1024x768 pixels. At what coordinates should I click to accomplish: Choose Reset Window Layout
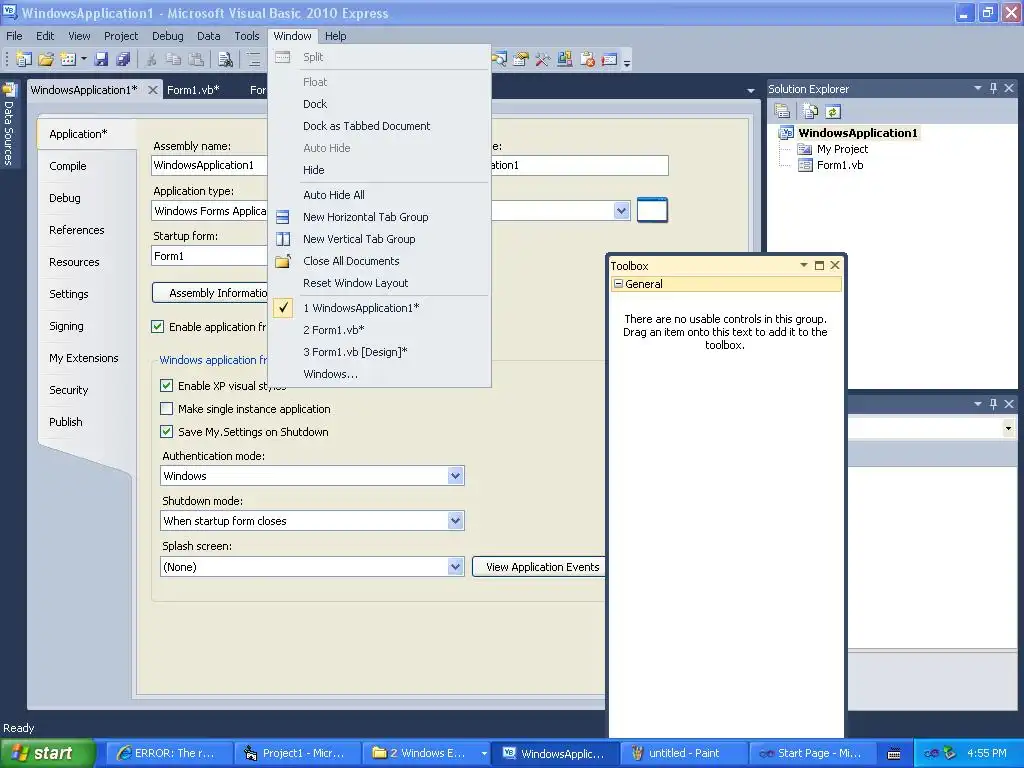(355, 283)
